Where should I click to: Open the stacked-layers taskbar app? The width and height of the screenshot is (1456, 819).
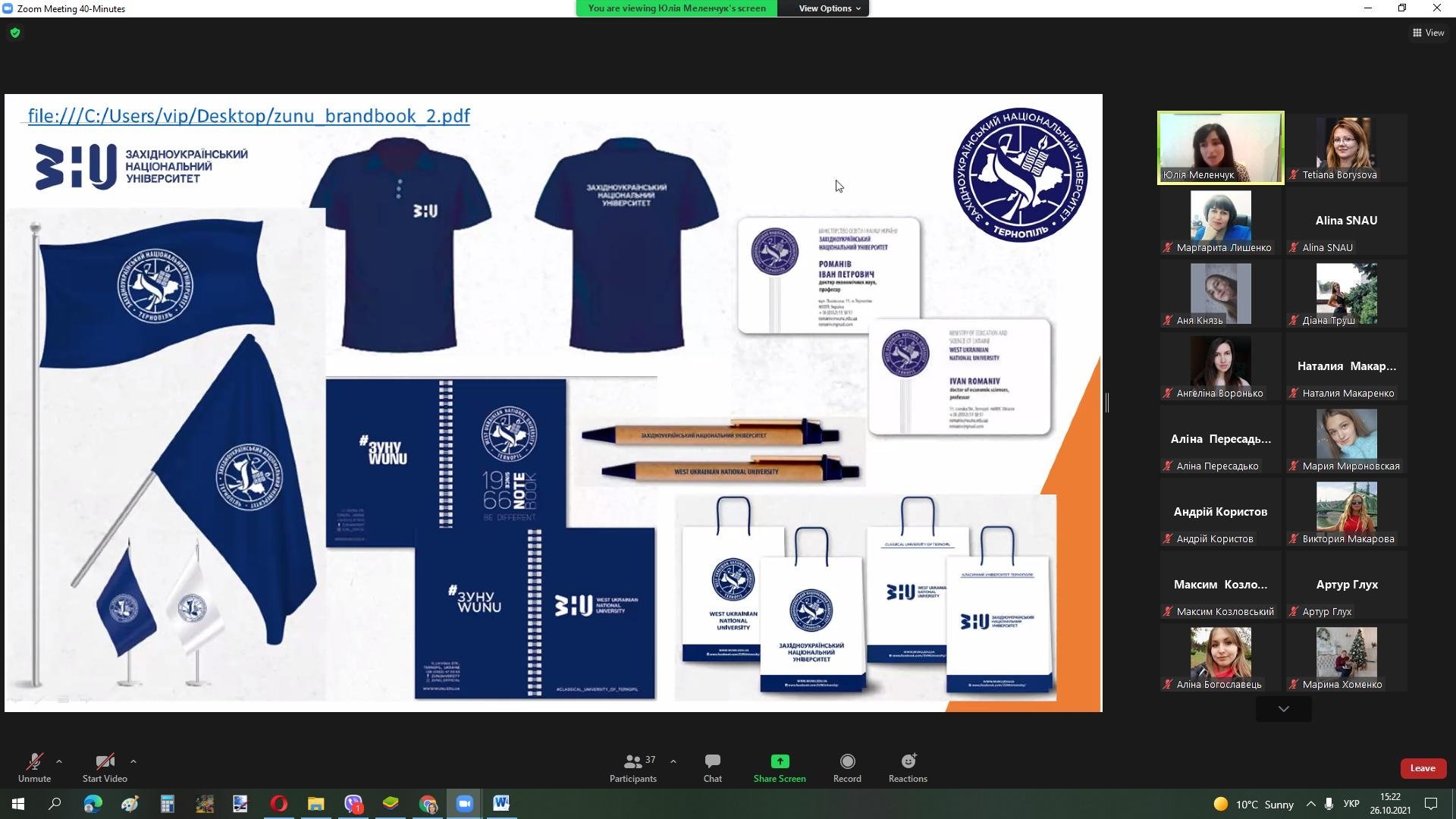click(391, 804)
